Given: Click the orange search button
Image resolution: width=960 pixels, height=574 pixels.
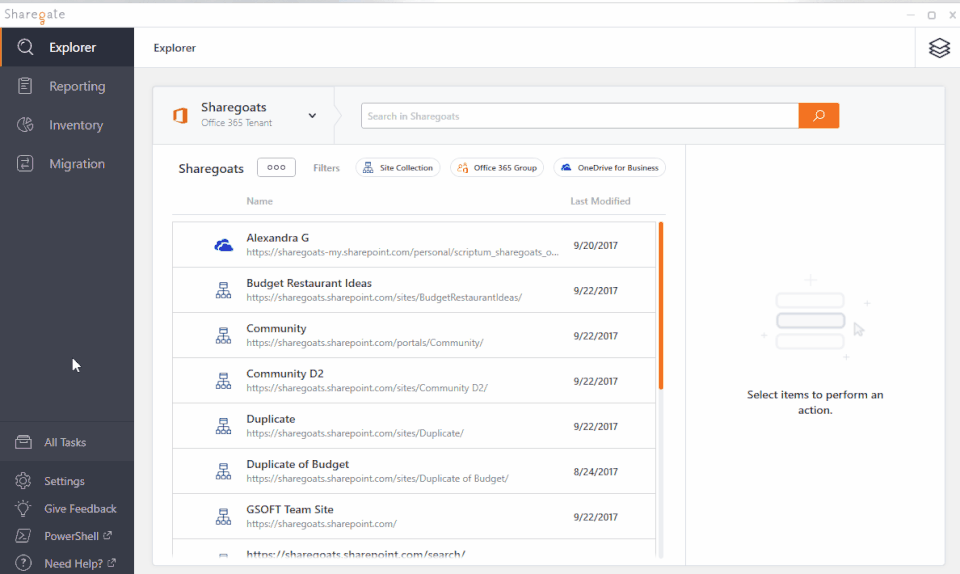Looking at the screenshot, I should pyautogui.click(x=819, y=116).
